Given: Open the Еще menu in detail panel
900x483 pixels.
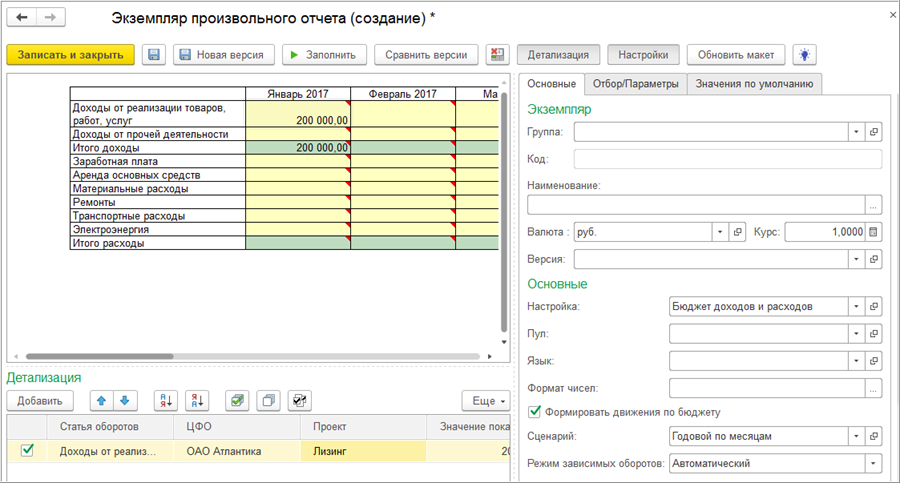Looking at the screenshot, I should click(484, 401).
